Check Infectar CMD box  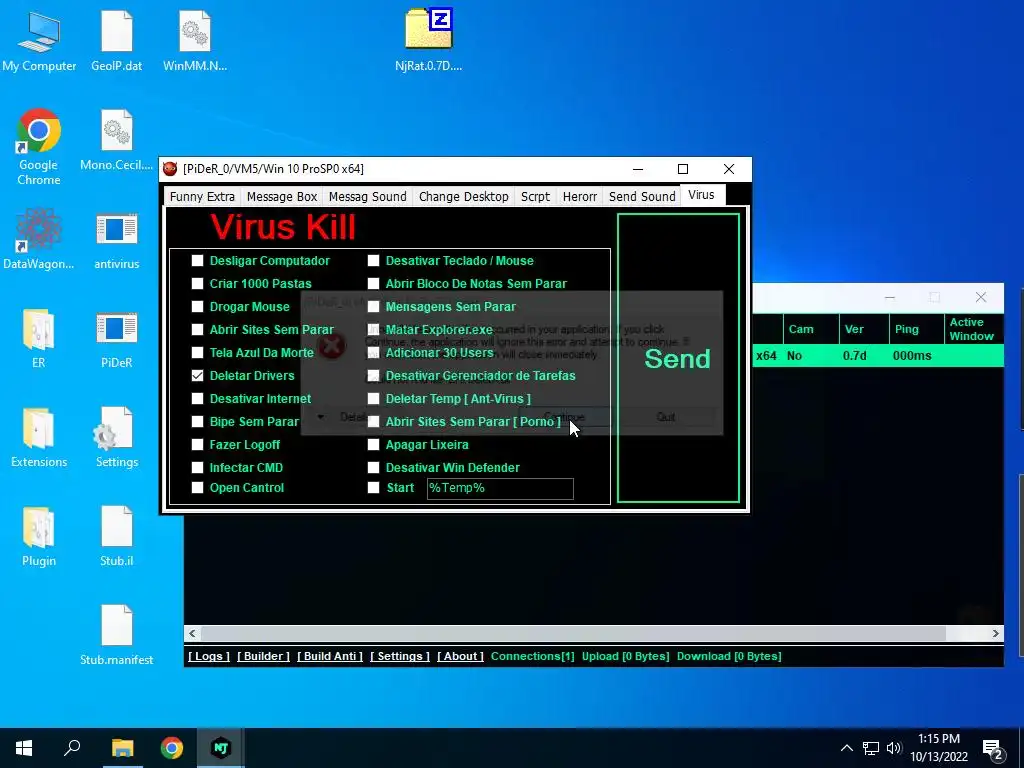(x=197, y=468)
